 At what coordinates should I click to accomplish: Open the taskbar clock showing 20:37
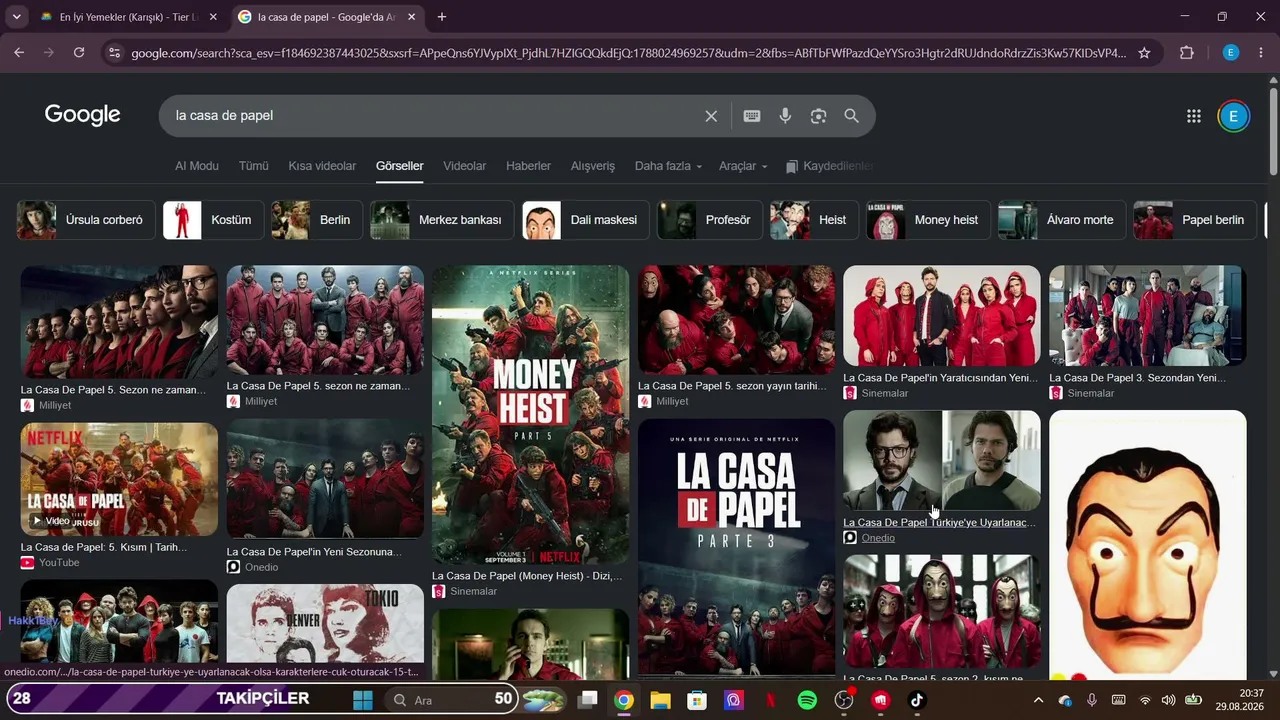pos(1239,700)
